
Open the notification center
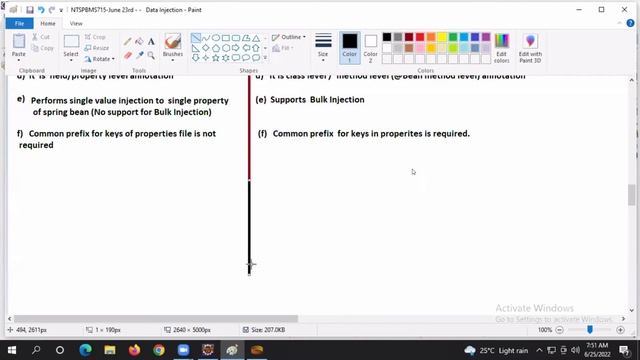[624, 350]
